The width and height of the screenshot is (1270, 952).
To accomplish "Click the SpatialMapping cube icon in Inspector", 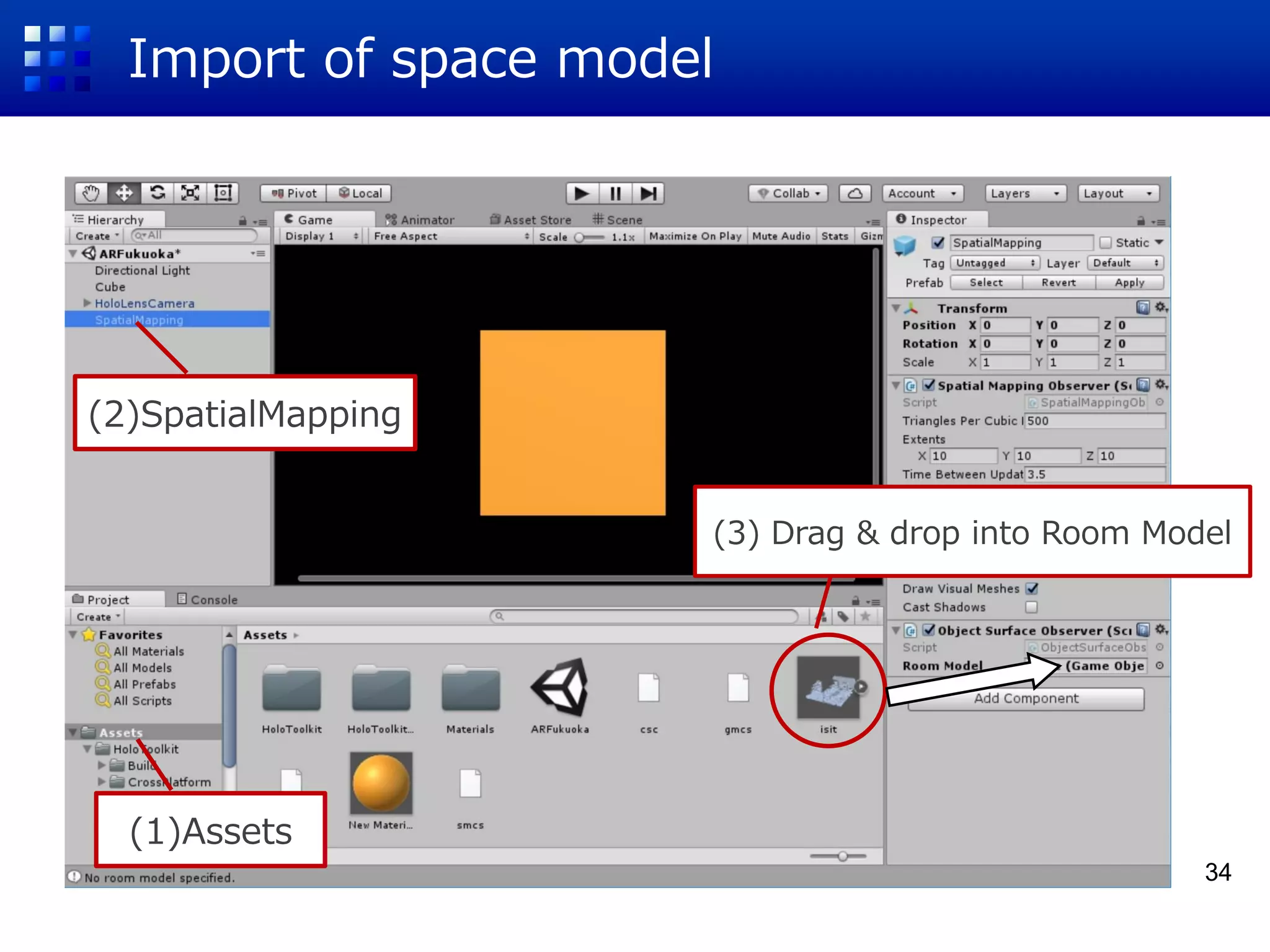I will tap(905, 246).
